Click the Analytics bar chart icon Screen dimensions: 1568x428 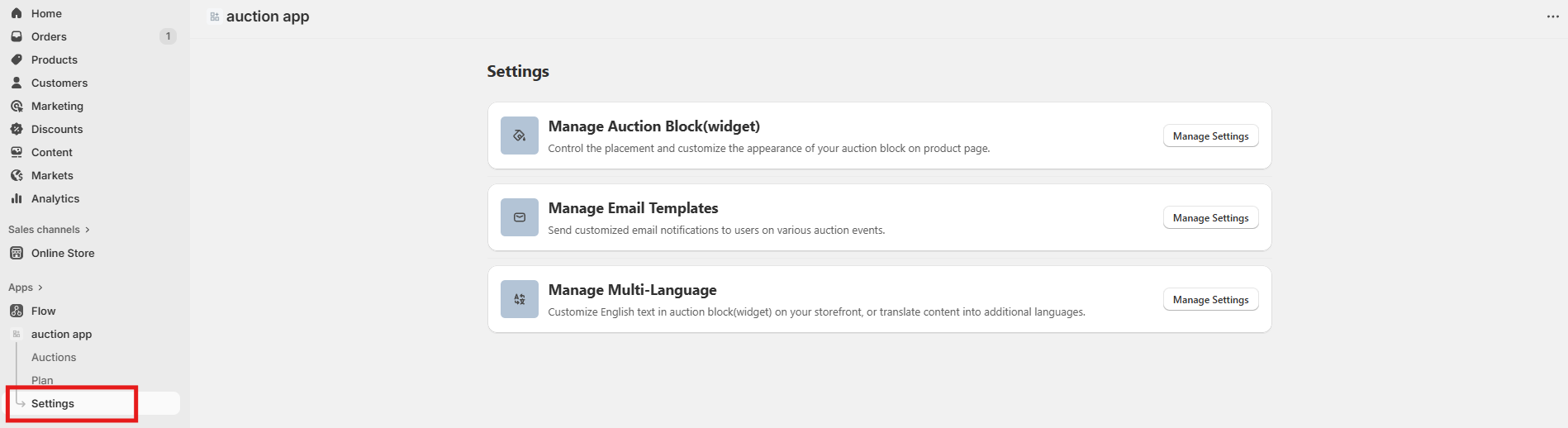(17, 198)
